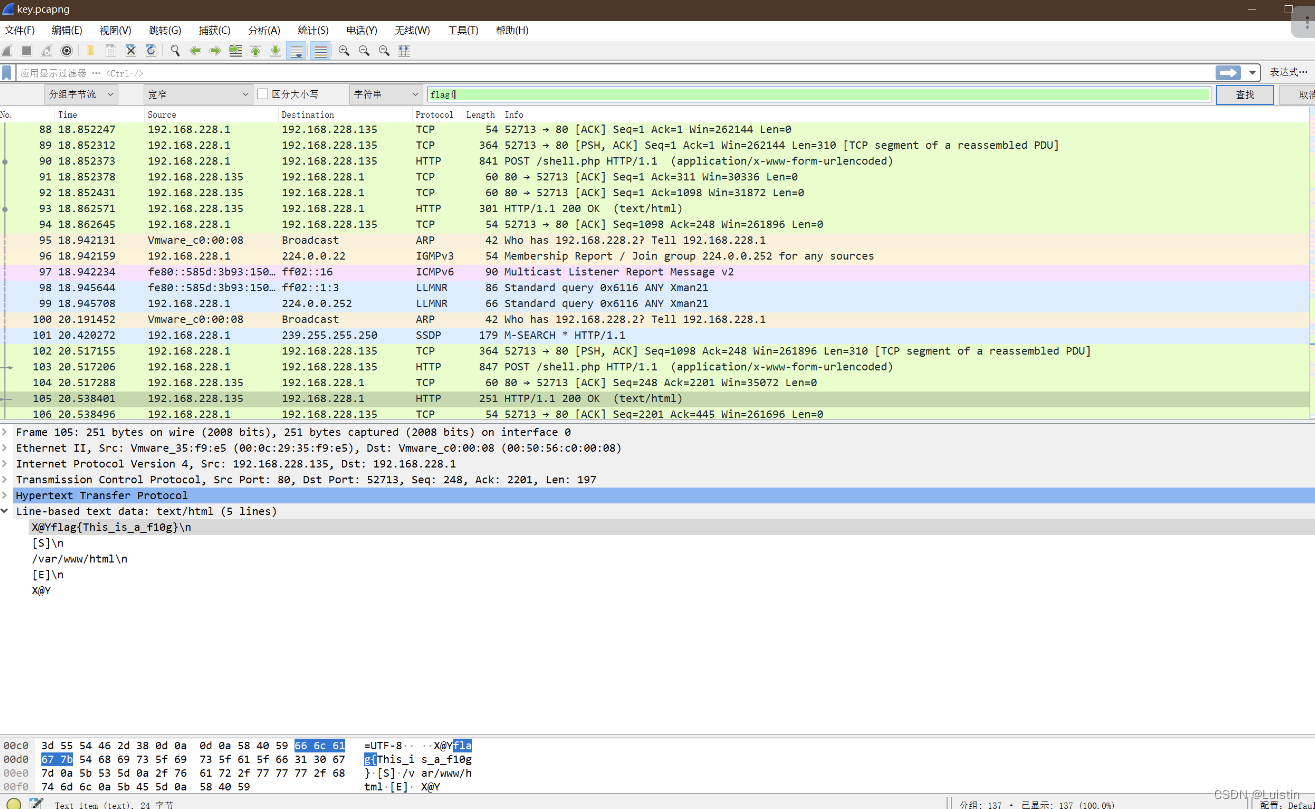Click the restart current capture icon
Image resolution: width=1315 pixels, height=809 pixels.
pyautogui.click(x=46, y=50)
